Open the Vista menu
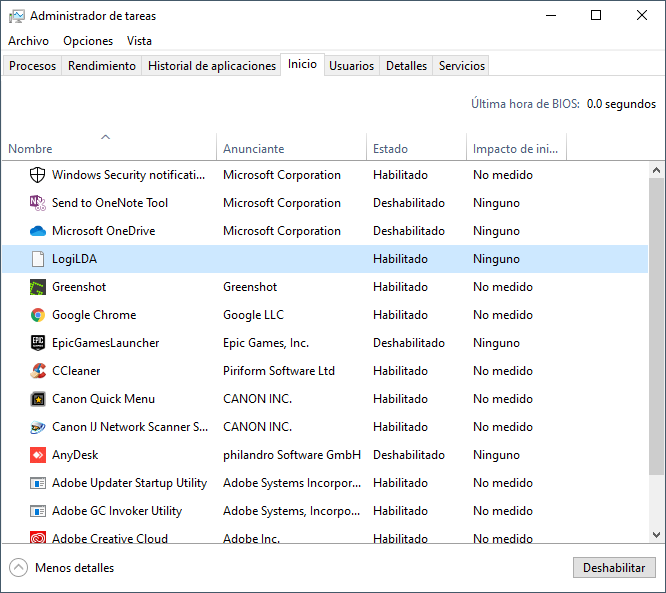Screen dimensions: 666x593 [x=139, y=41]
